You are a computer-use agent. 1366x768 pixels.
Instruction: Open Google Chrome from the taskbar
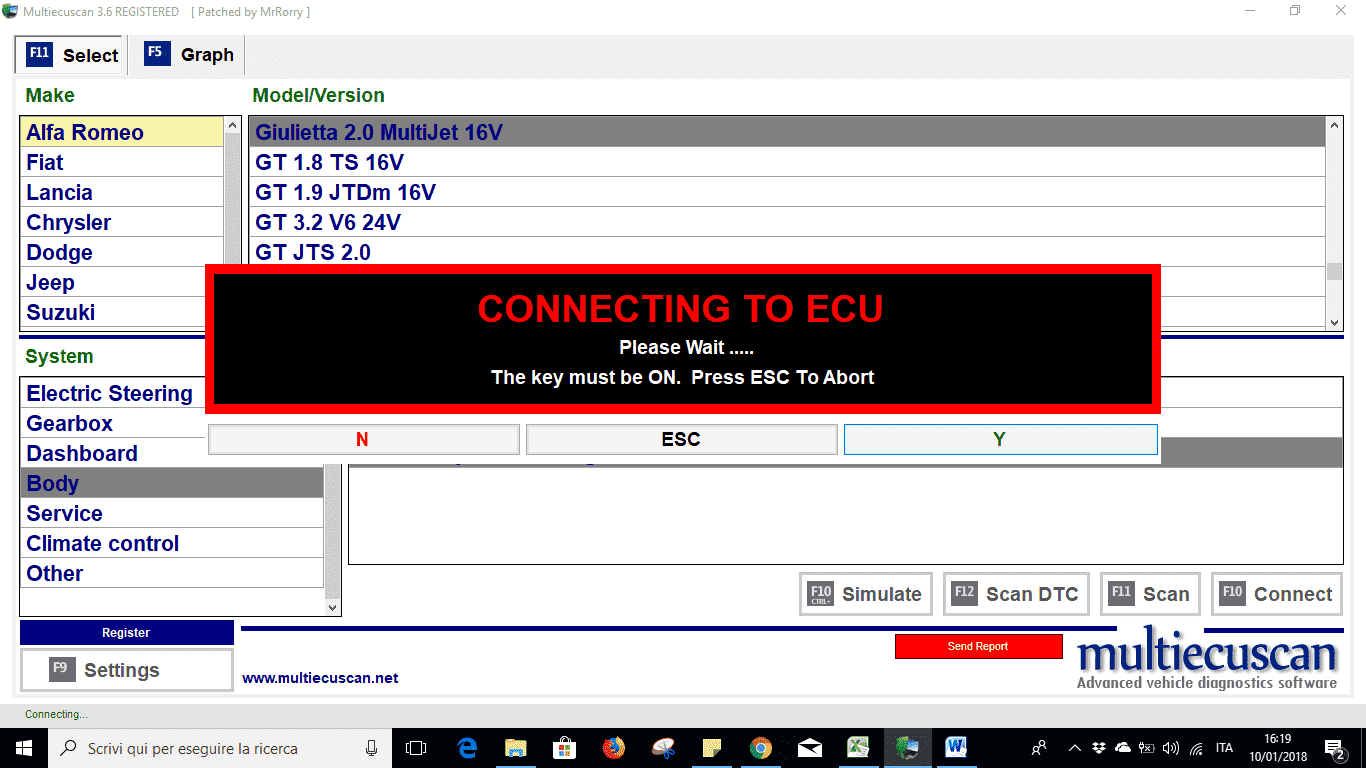coord(761,747)
